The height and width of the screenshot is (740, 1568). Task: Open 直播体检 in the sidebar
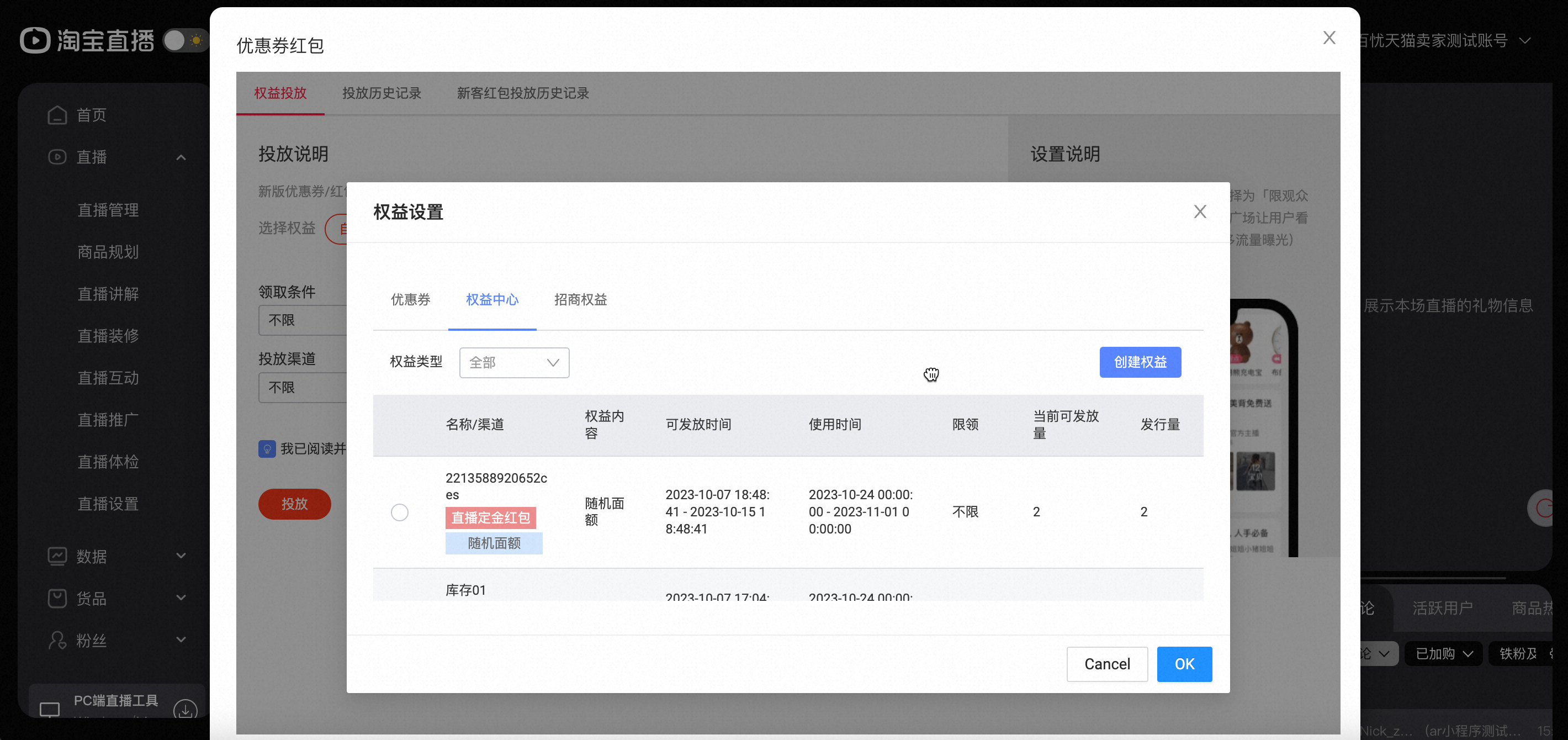tap(108, 462)
